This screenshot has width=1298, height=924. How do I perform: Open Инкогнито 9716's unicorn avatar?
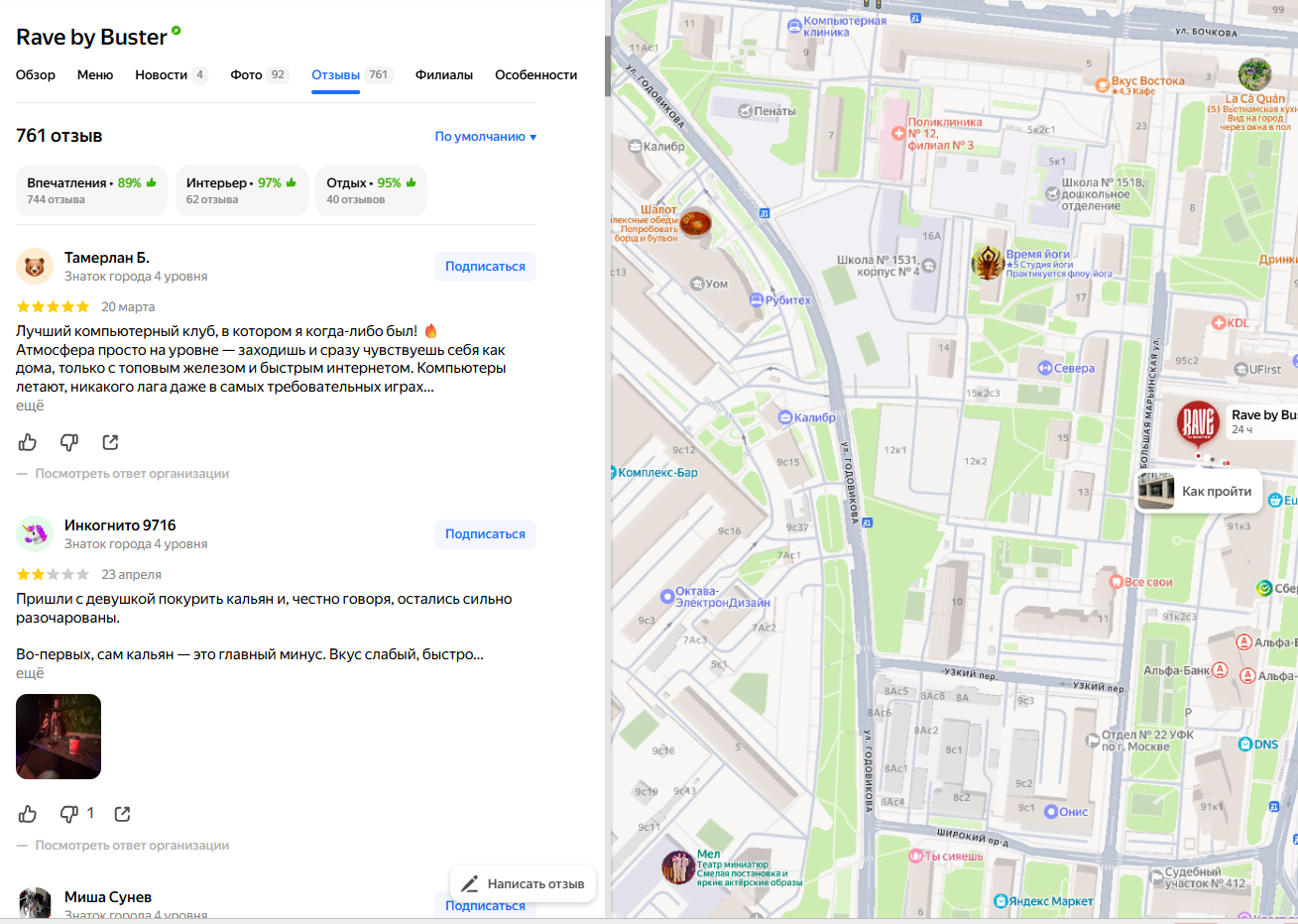pyautogui.click(x=35, y=534)
